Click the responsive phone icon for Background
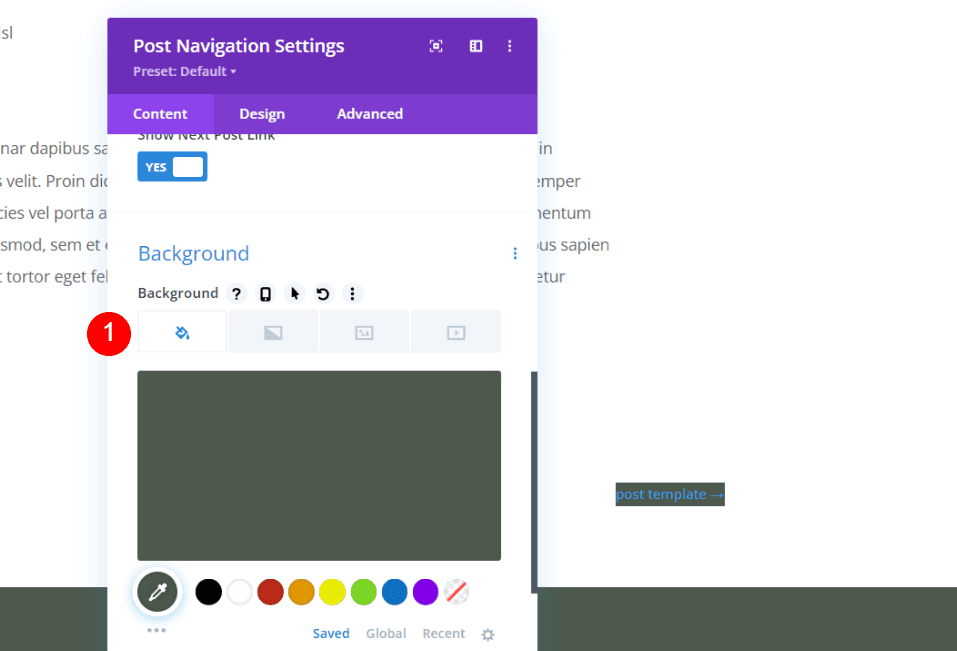This screenshot has height=651, width=957. (265, 294)
